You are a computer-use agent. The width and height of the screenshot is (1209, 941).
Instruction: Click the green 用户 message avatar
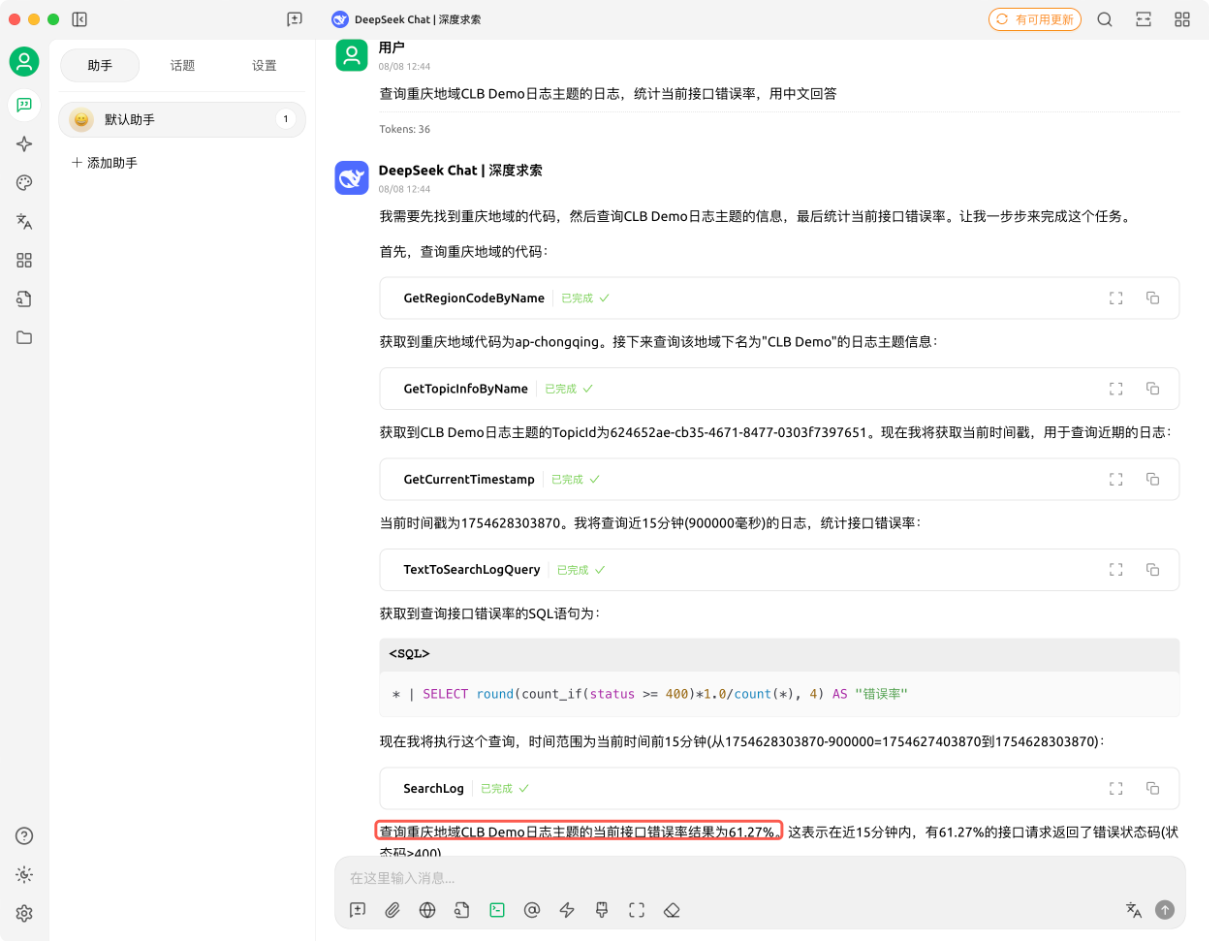click(352, 54)
